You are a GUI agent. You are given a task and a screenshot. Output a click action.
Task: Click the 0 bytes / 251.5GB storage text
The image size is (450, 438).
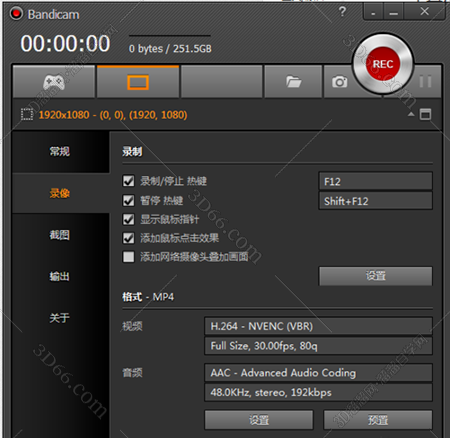point(170,49)
